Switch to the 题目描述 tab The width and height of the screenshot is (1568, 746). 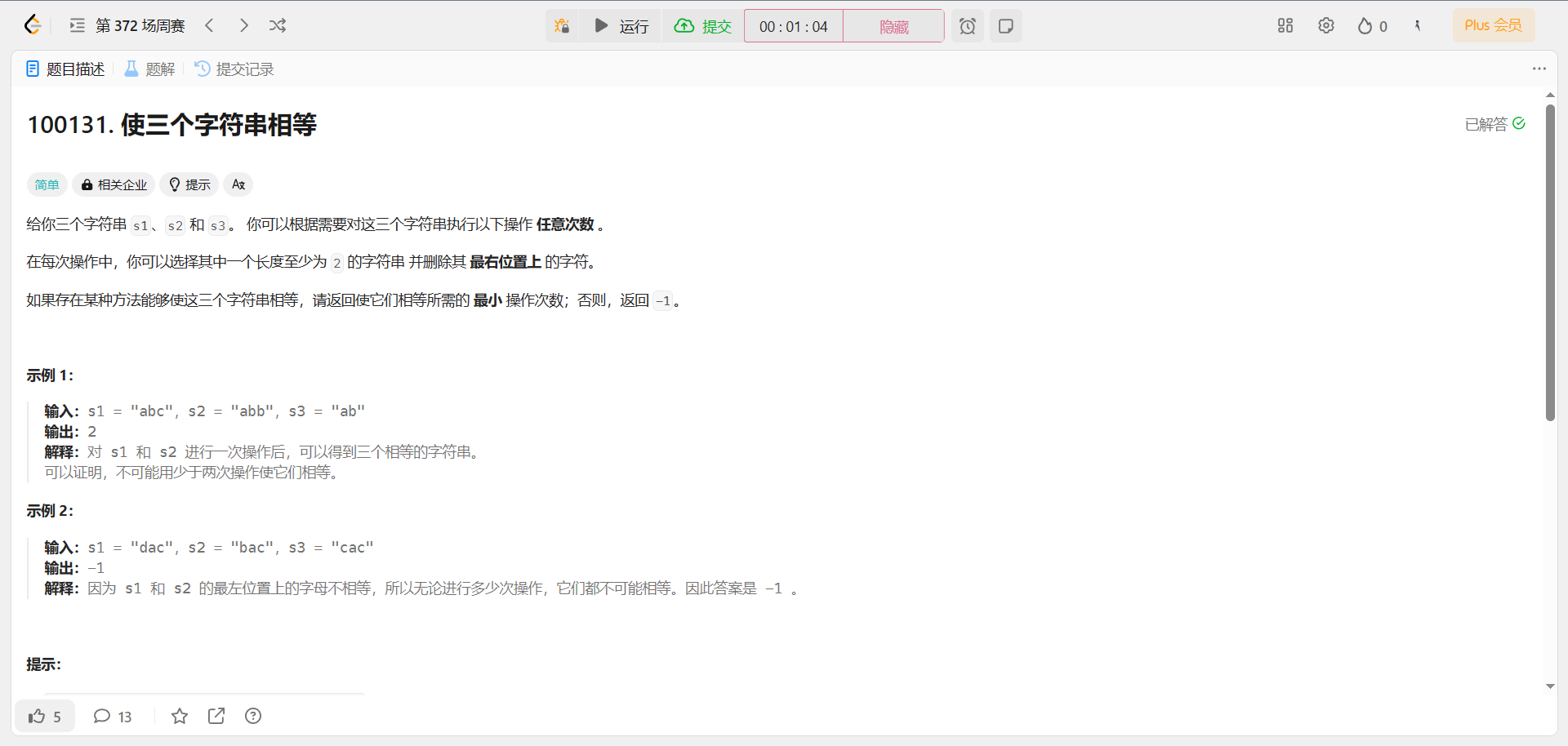[65, 69]
